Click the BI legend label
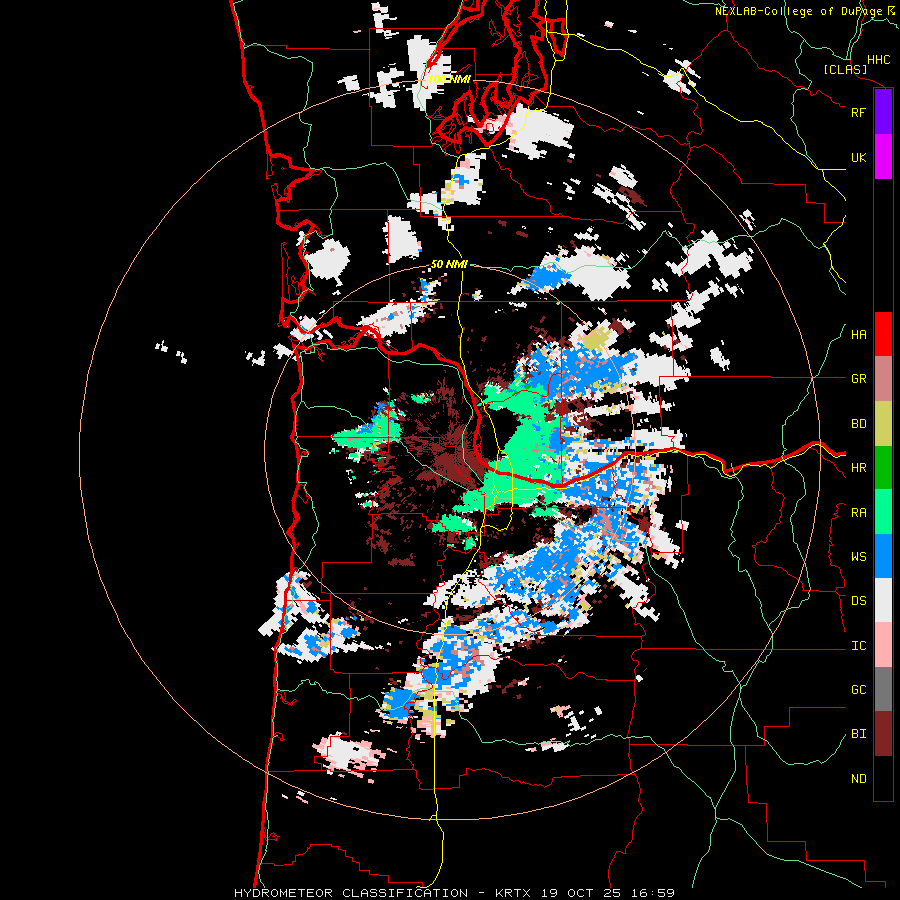 (858, 734)
